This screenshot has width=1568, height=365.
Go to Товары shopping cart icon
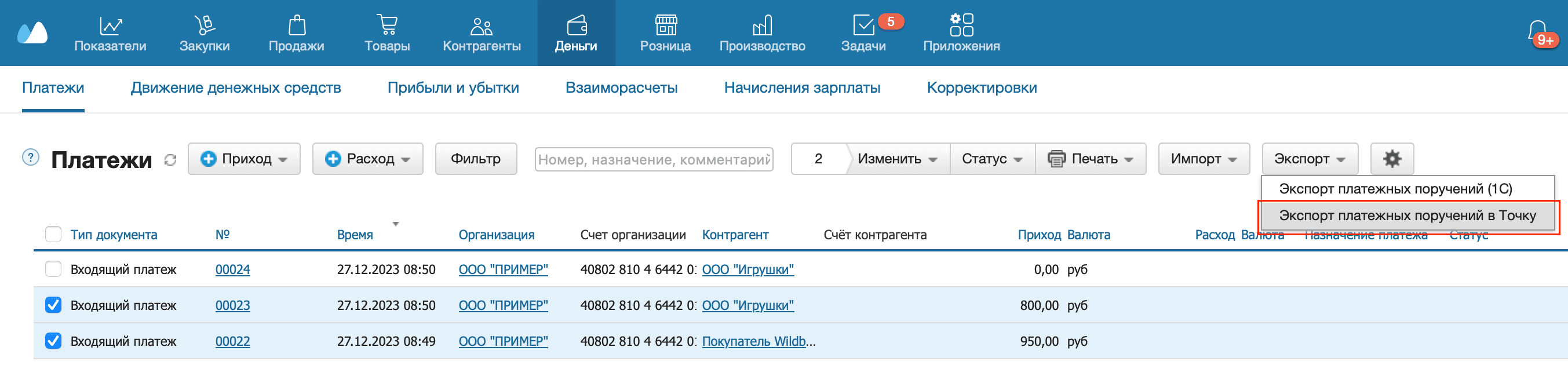[x=386, y=25]
